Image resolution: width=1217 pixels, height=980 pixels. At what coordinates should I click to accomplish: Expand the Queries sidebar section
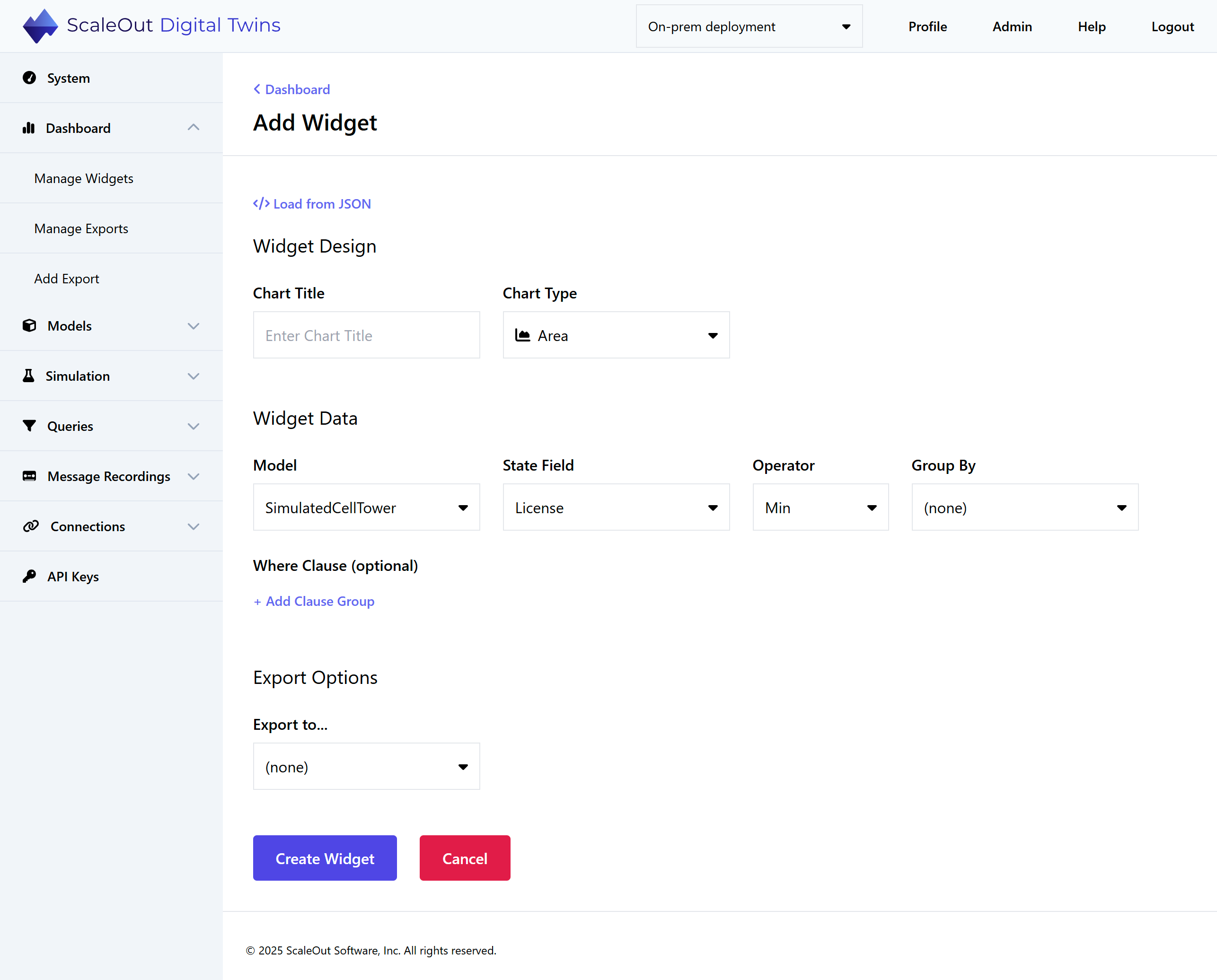[x=194, y=426]
